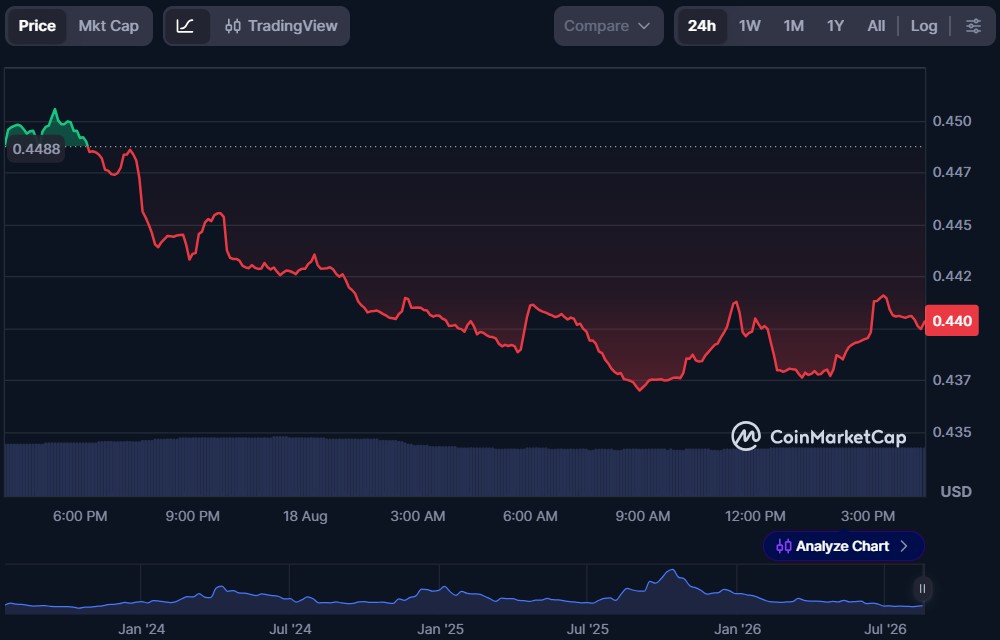Click the 9:00 AM time label
Image resolution: width=1000 pixels, height=640 pixels.
(x=643, y=516)
